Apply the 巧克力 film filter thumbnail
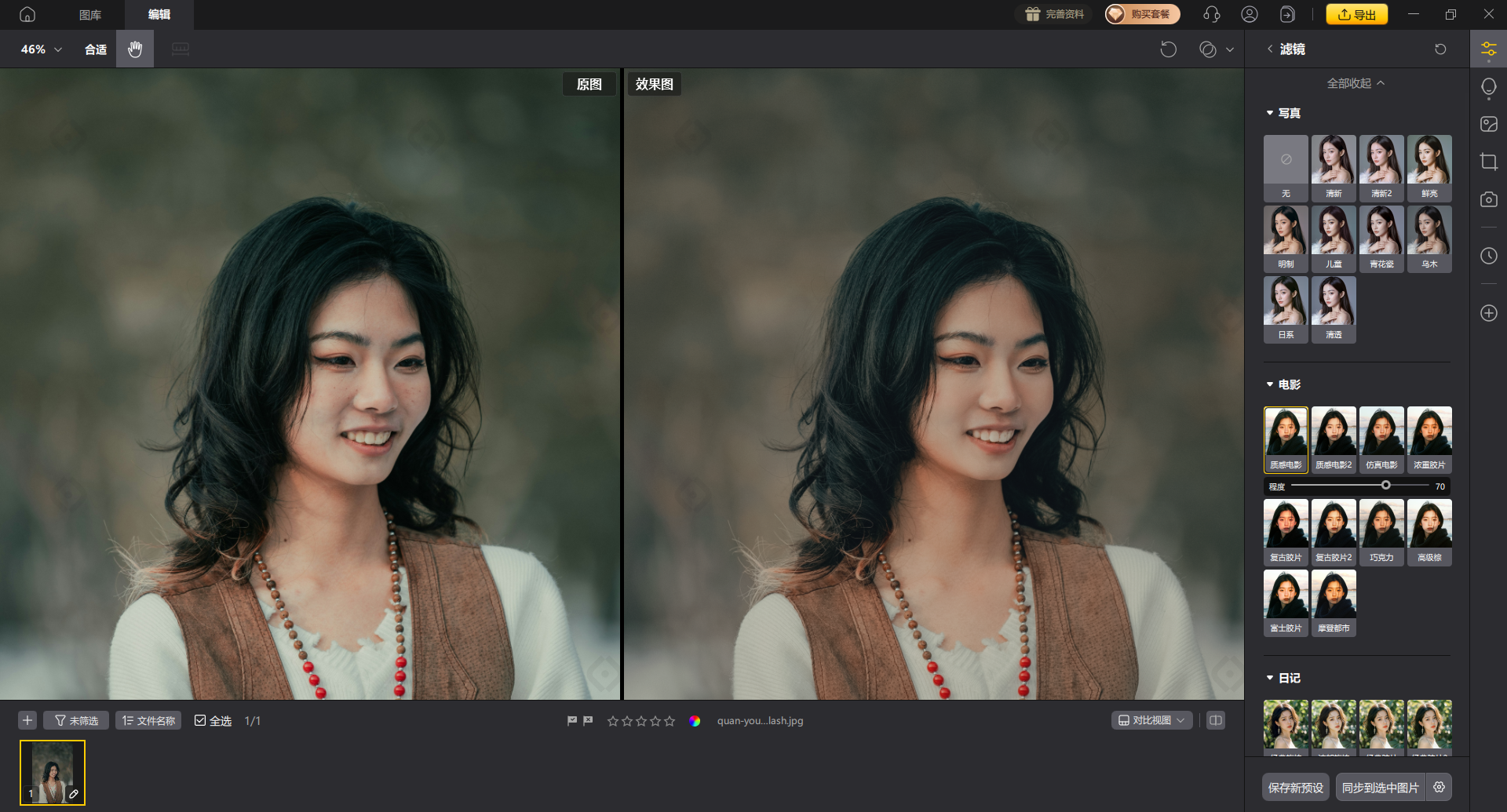1507x812 pixels. click(x=1381, y=532)
